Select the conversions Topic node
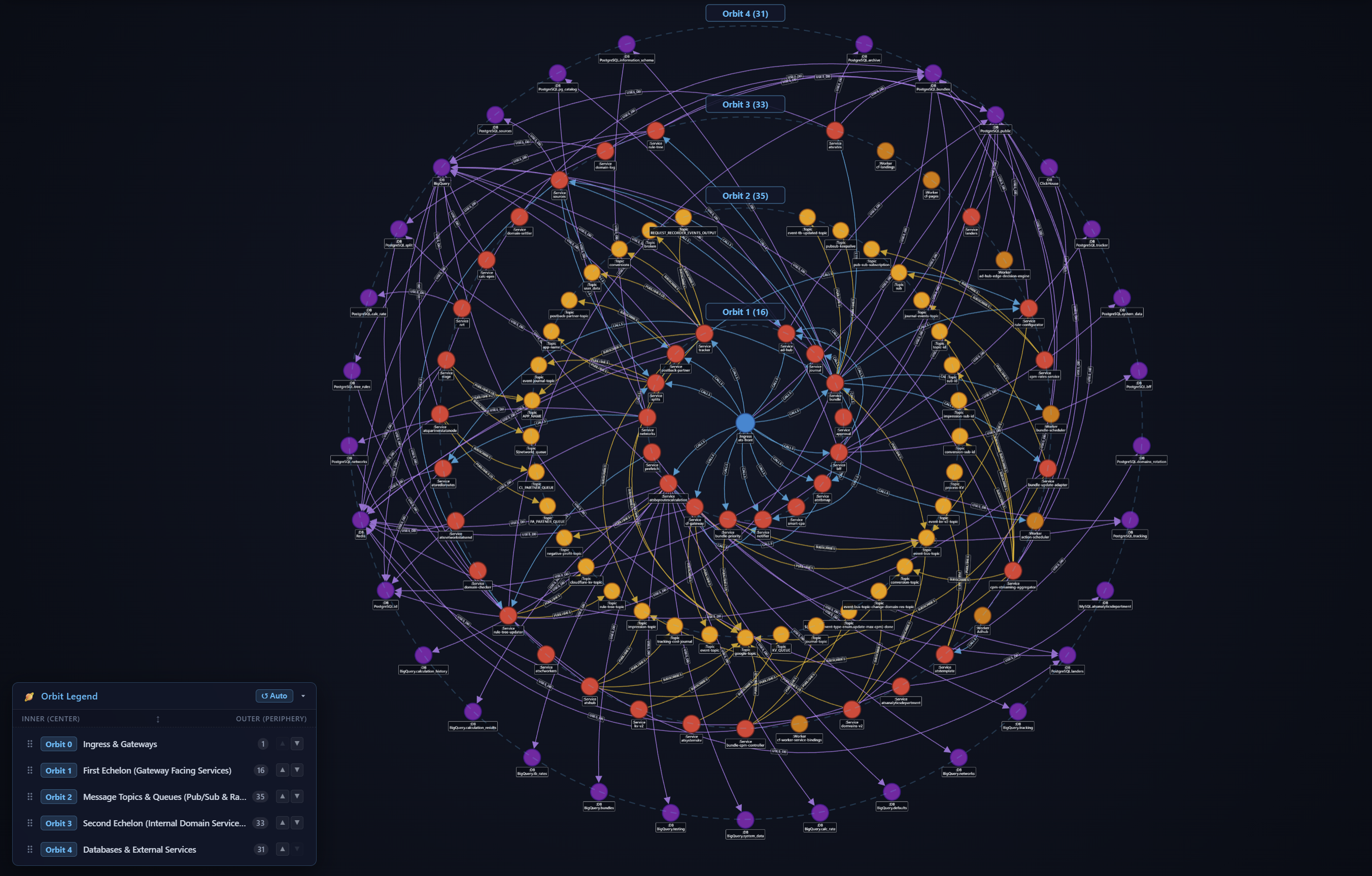Screen dimensions: 1372x876 pos(620,249)
